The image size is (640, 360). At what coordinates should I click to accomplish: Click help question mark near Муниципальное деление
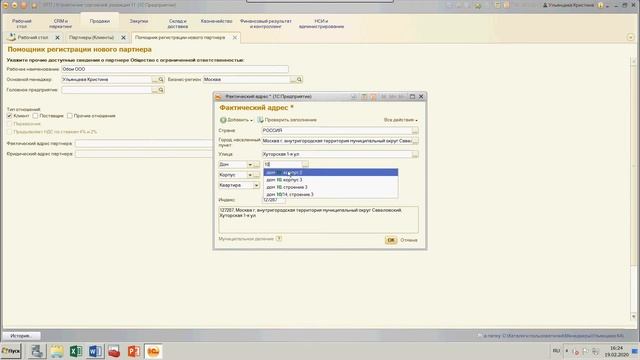[279, 238]
